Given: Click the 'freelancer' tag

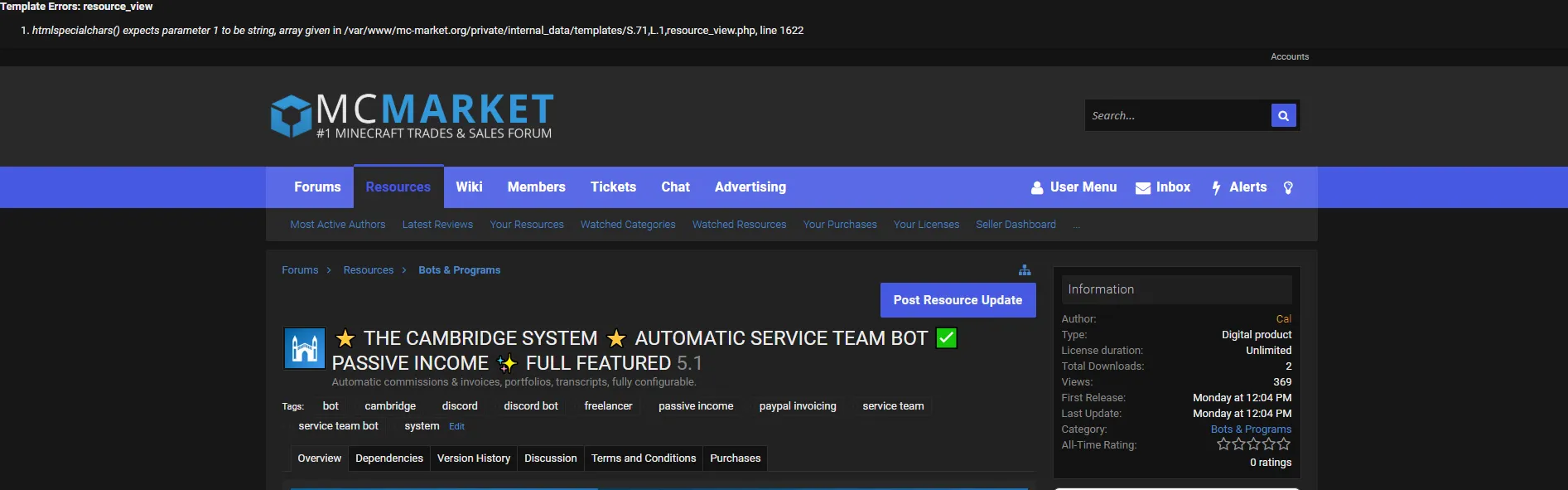Looking at the screenshot, I should click(x=608, y=406).
